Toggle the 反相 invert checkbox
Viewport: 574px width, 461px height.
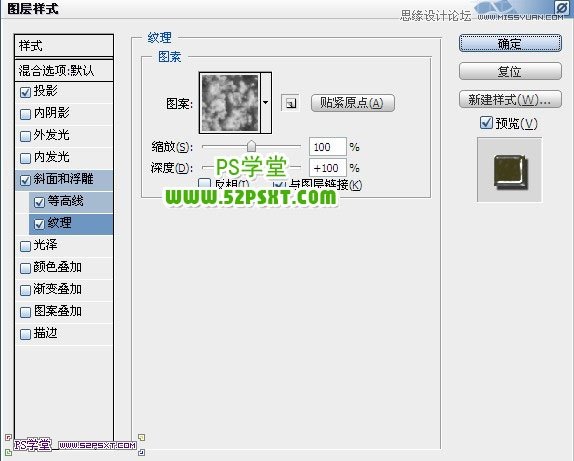(204, 183)
